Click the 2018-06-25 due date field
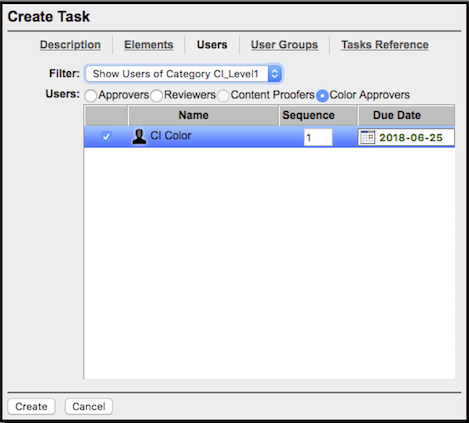Viewport: 469px width, 423px height. coord(406,137)
